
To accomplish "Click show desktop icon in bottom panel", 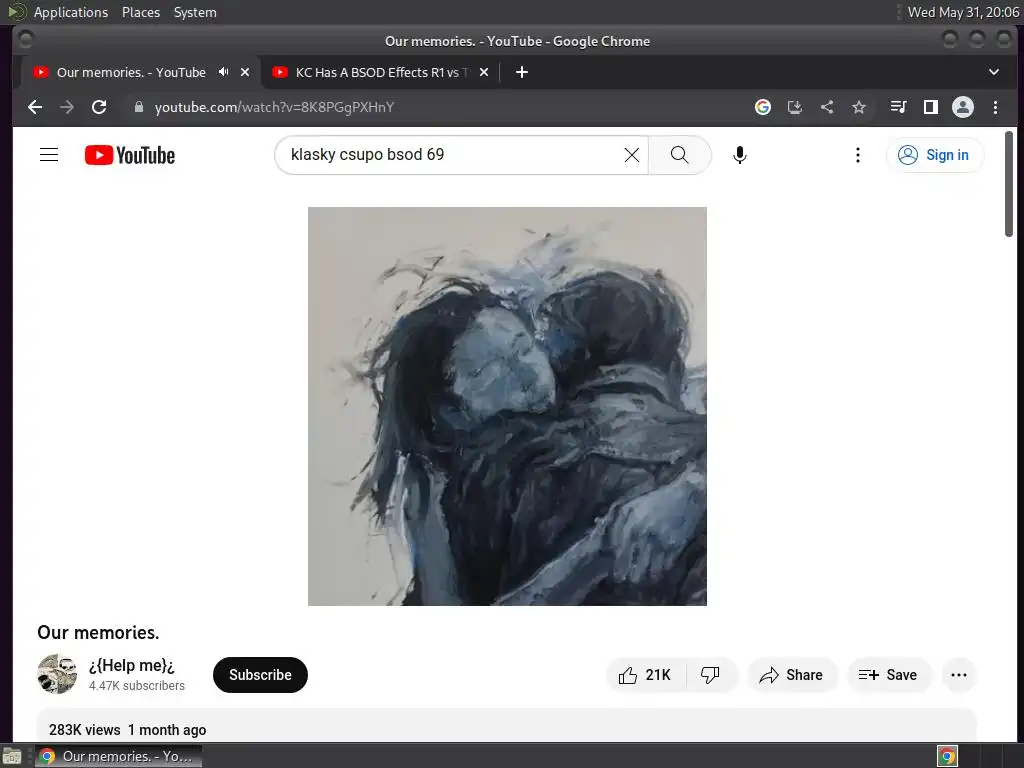I will pos(12,757).
